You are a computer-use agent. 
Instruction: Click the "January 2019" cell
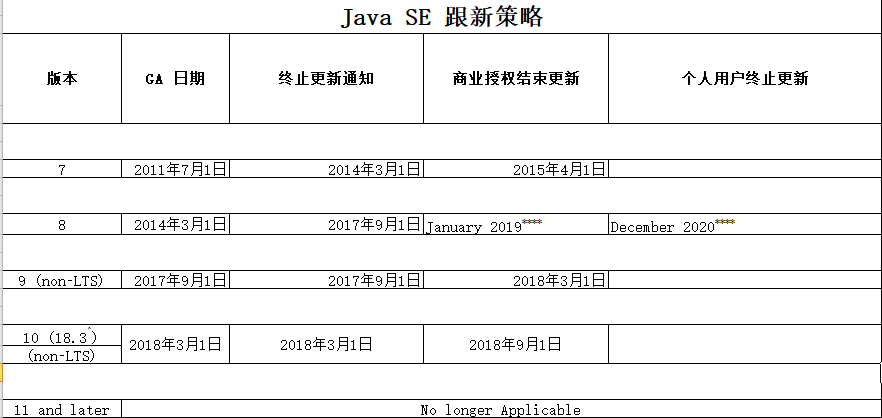point(515,226)
